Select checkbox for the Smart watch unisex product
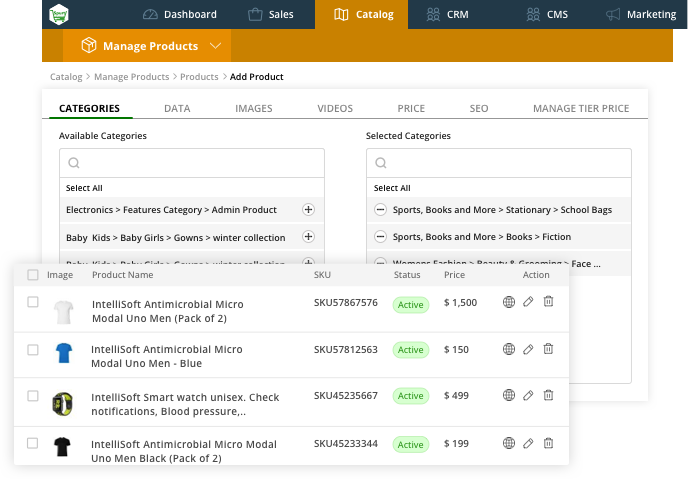This screenshot has height=479, width=688. click(33, 396)
